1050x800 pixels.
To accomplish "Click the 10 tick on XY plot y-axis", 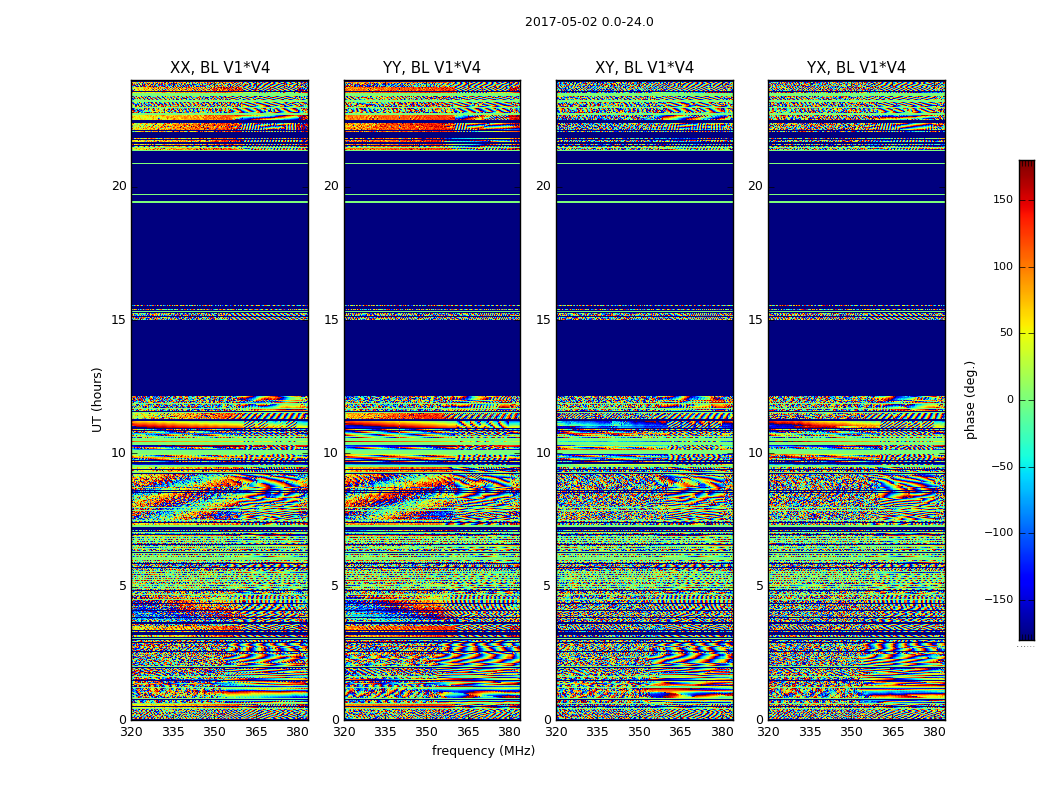I will 543,453.
